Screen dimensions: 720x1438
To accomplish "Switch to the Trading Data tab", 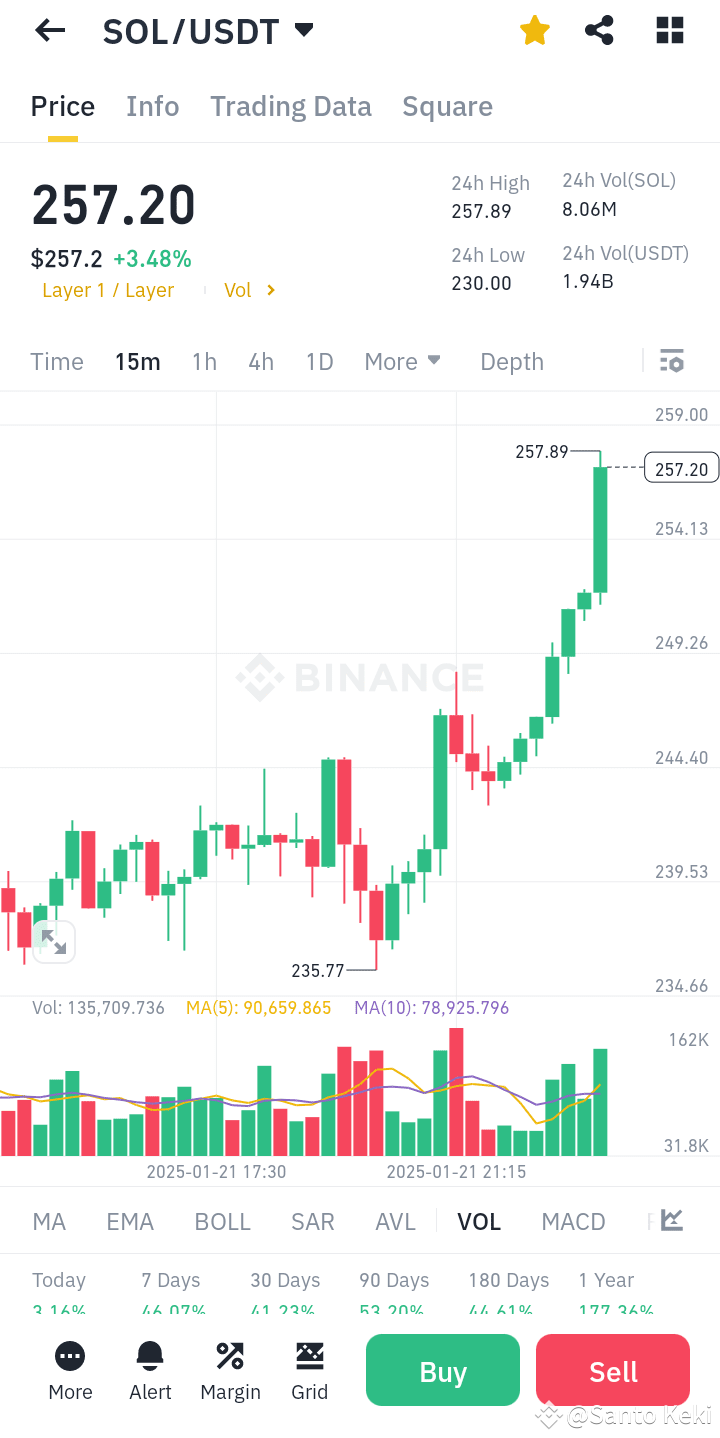I will 290,106.
